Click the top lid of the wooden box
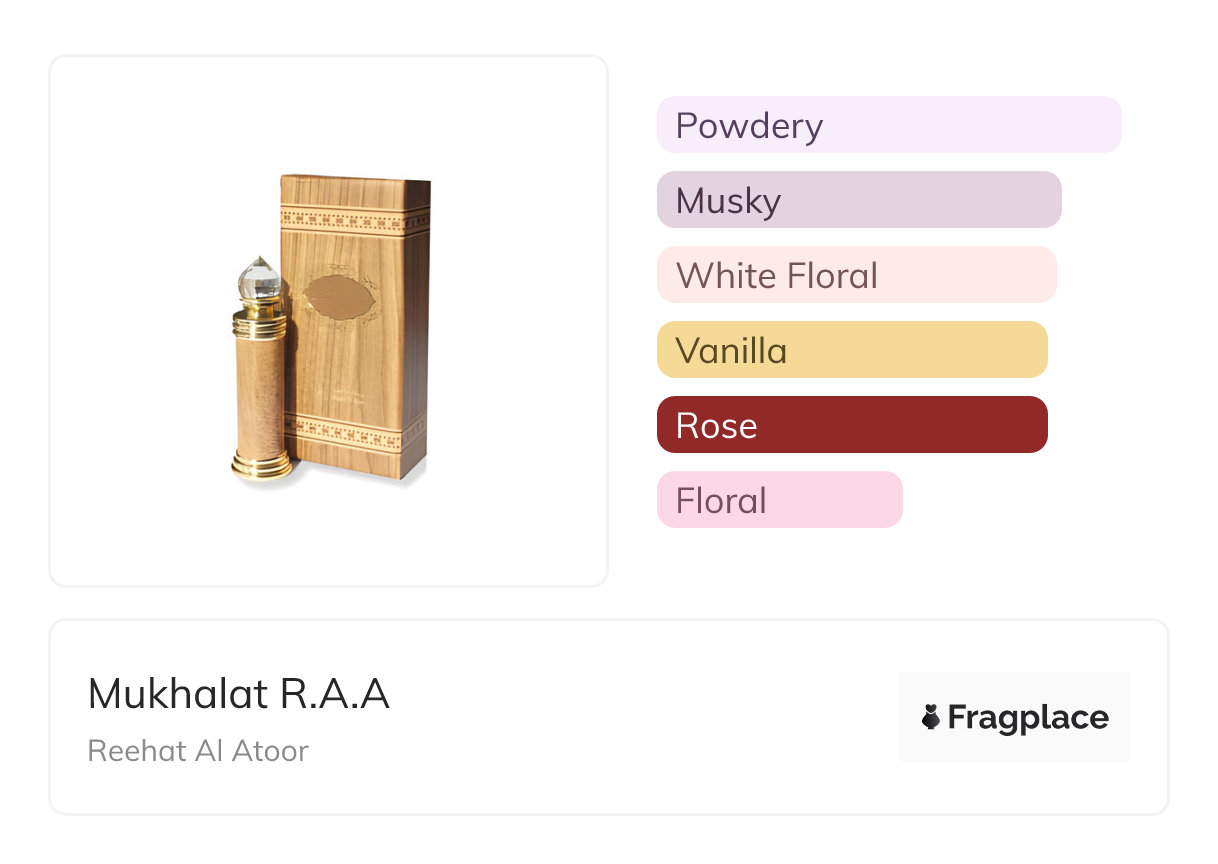Screen dimensions: 1218x864 coord(355,179)
